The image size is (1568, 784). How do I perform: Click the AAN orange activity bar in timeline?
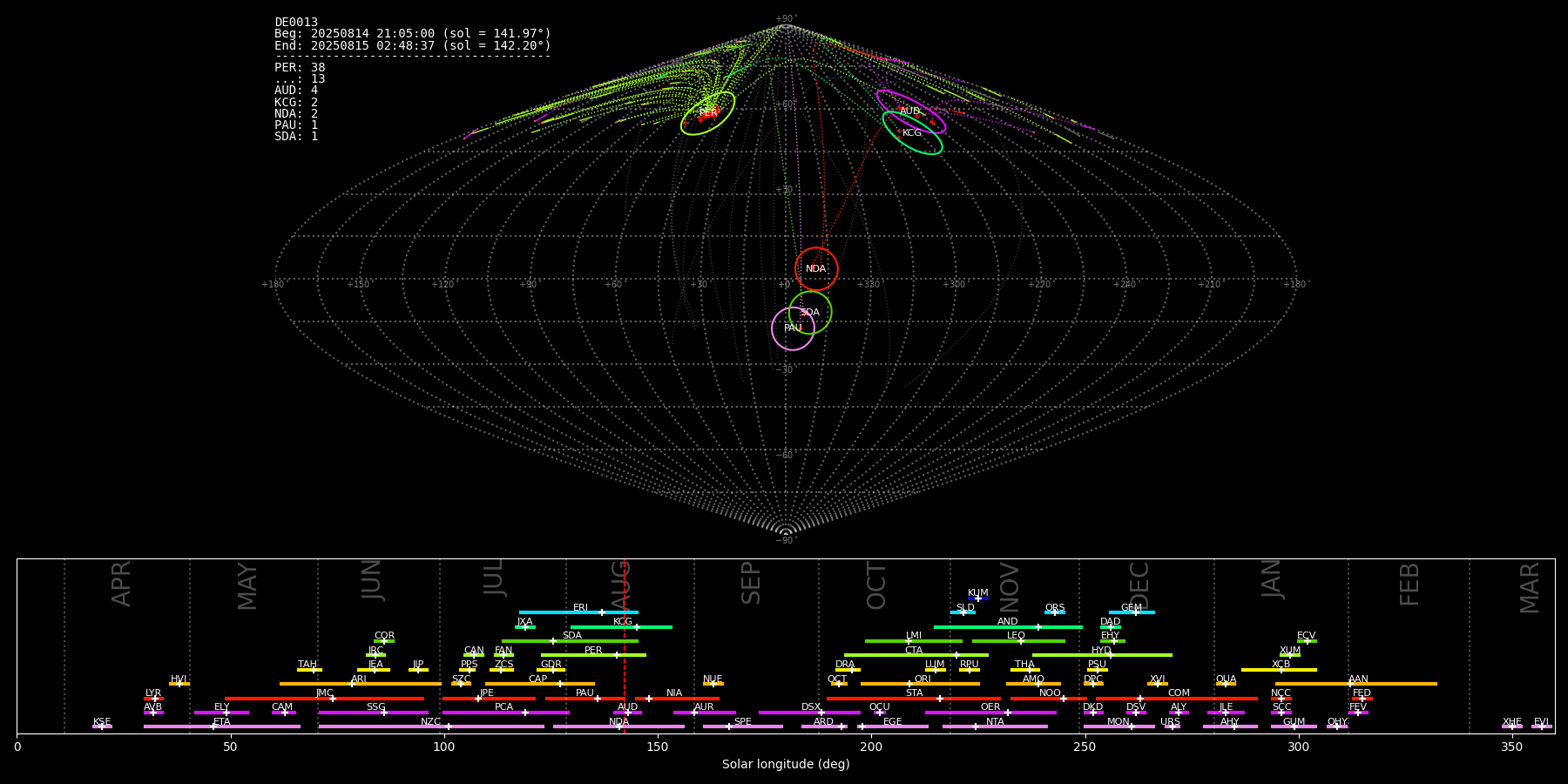click(1356, 684)
